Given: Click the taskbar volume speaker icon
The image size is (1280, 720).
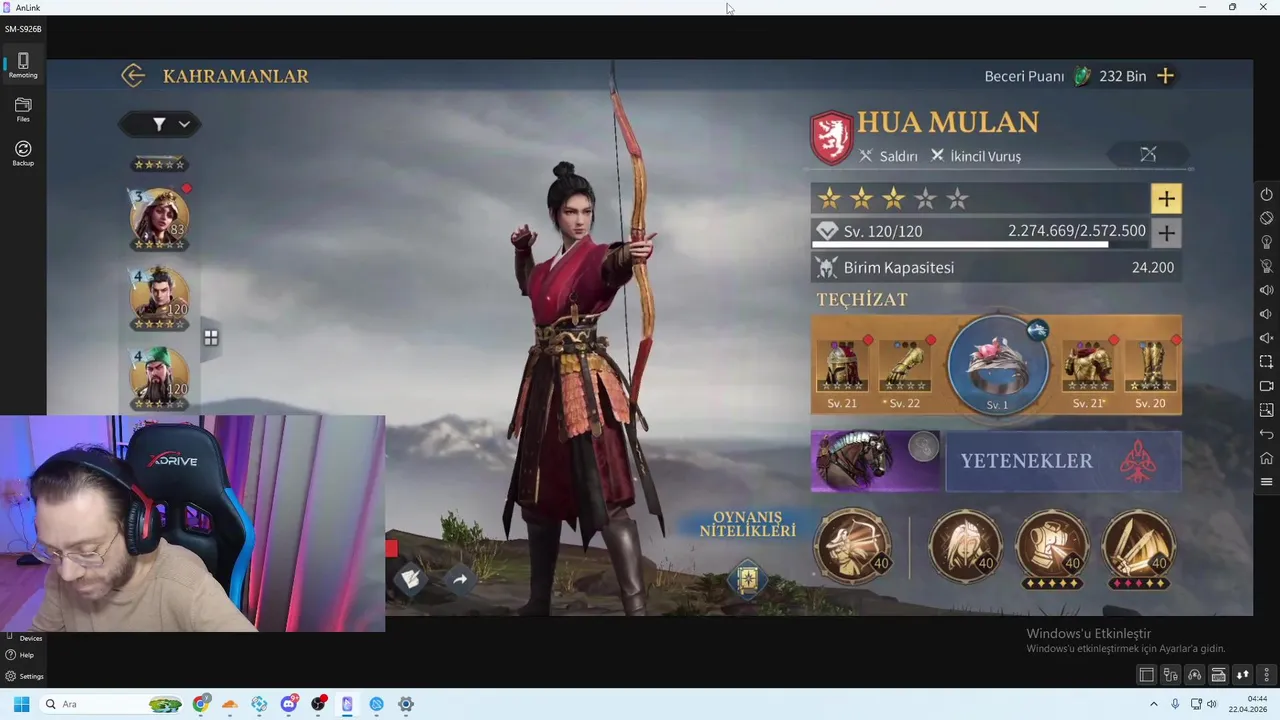Looking at the screenshot, I should click(x=1213, y=704).
